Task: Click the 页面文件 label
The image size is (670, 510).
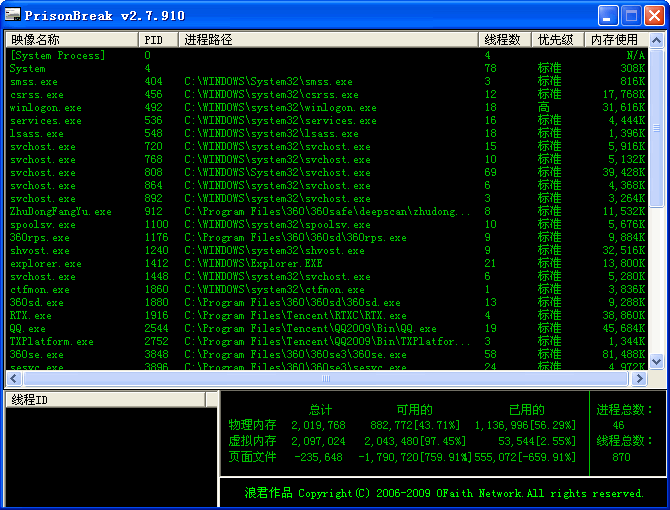Action: (253, 457)
